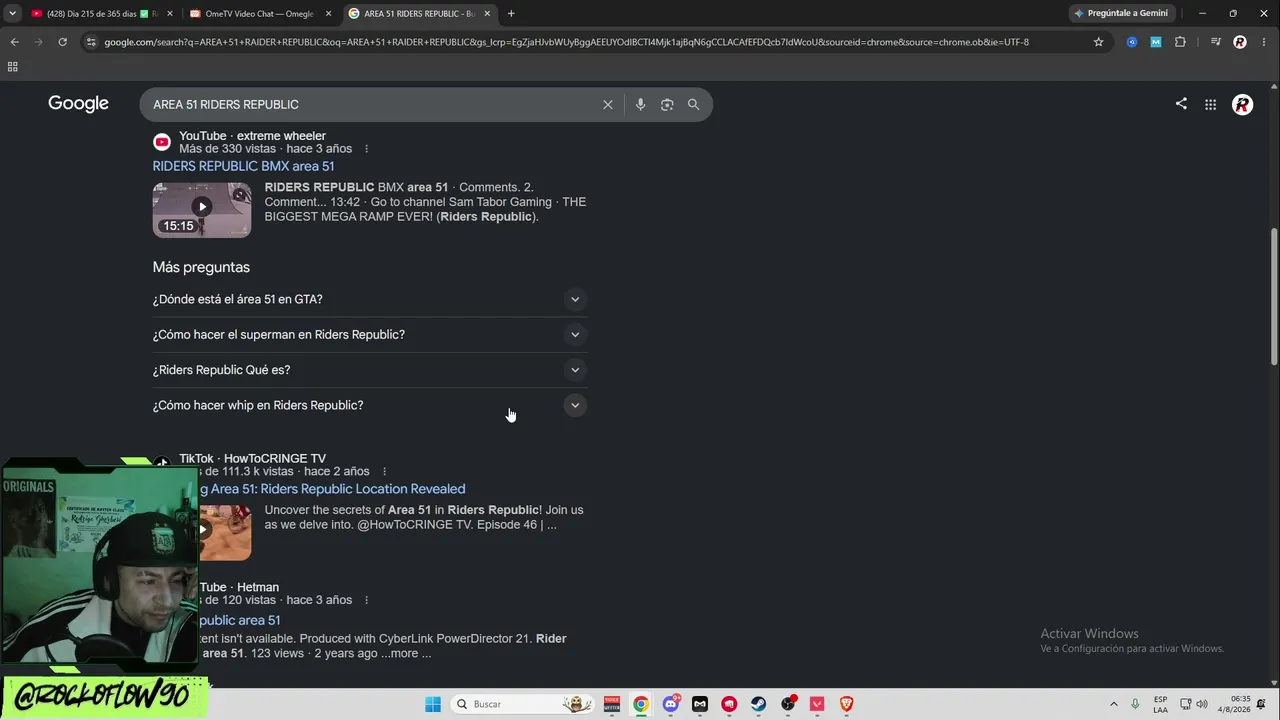Open the taskbar clock showing 06:35

(x=1234, y=704)
